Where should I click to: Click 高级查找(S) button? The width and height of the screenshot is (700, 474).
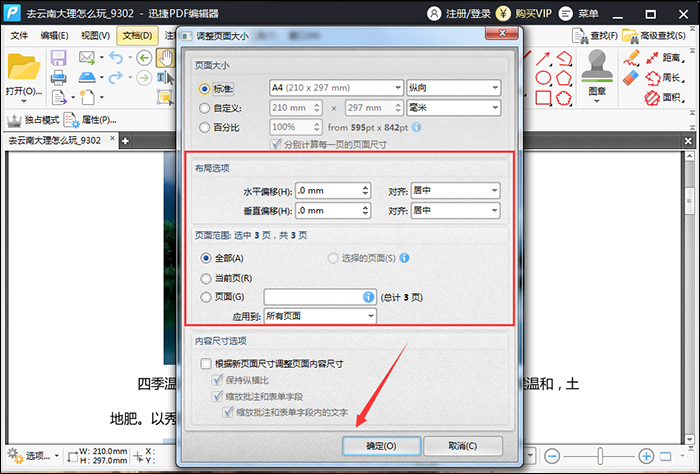[654, 36]
